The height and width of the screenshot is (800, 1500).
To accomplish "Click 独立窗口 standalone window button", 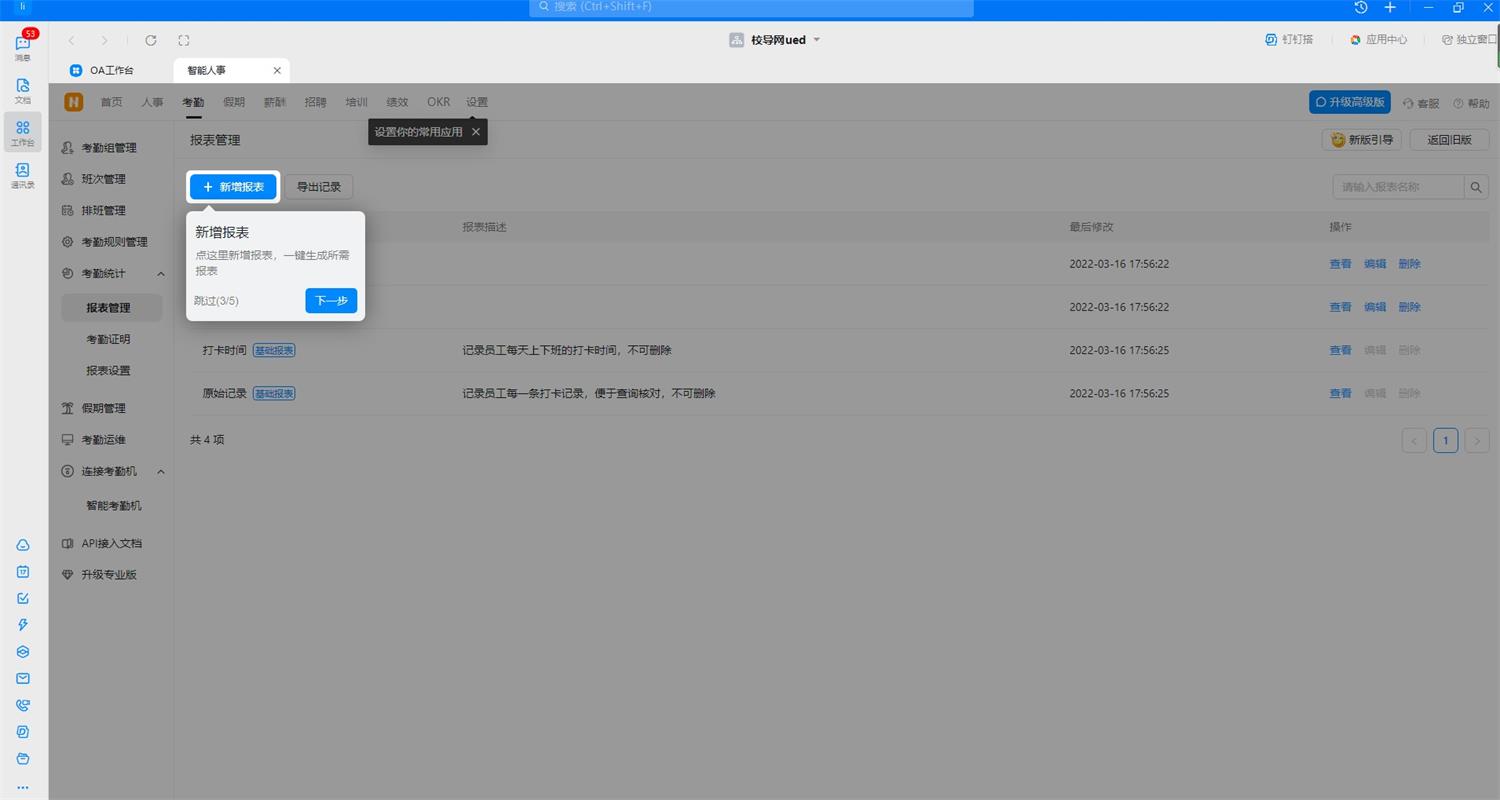I will pyautogui.click(x=1469, y=40).
